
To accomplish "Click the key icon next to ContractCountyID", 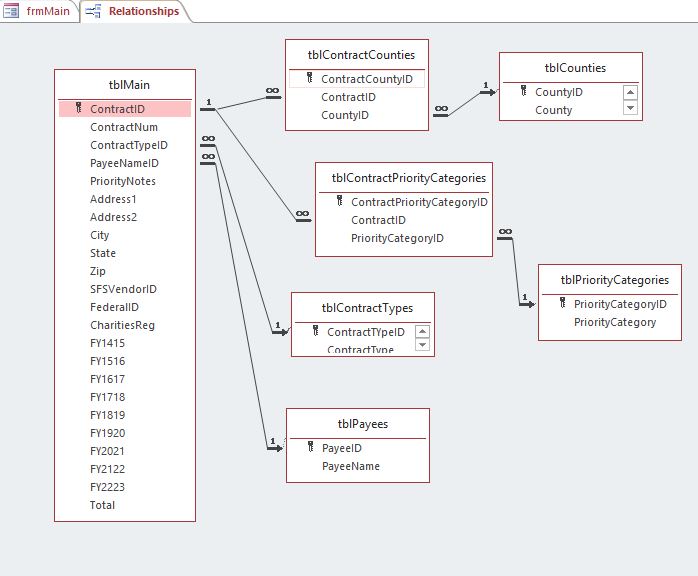I will tap(310, 78).
